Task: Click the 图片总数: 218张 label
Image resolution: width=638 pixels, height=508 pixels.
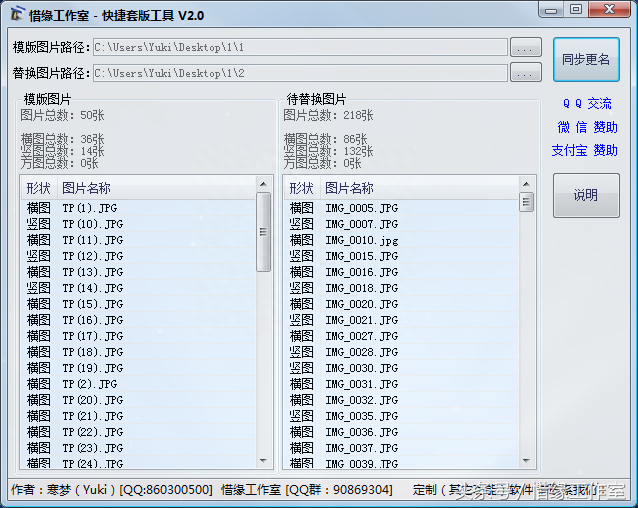Action: point(328,115)
